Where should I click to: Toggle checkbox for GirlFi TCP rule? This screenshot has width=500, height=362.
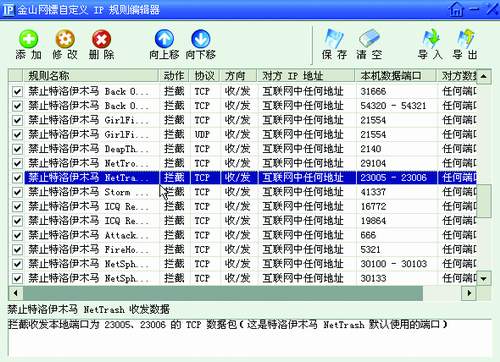(x=17, y=120)
